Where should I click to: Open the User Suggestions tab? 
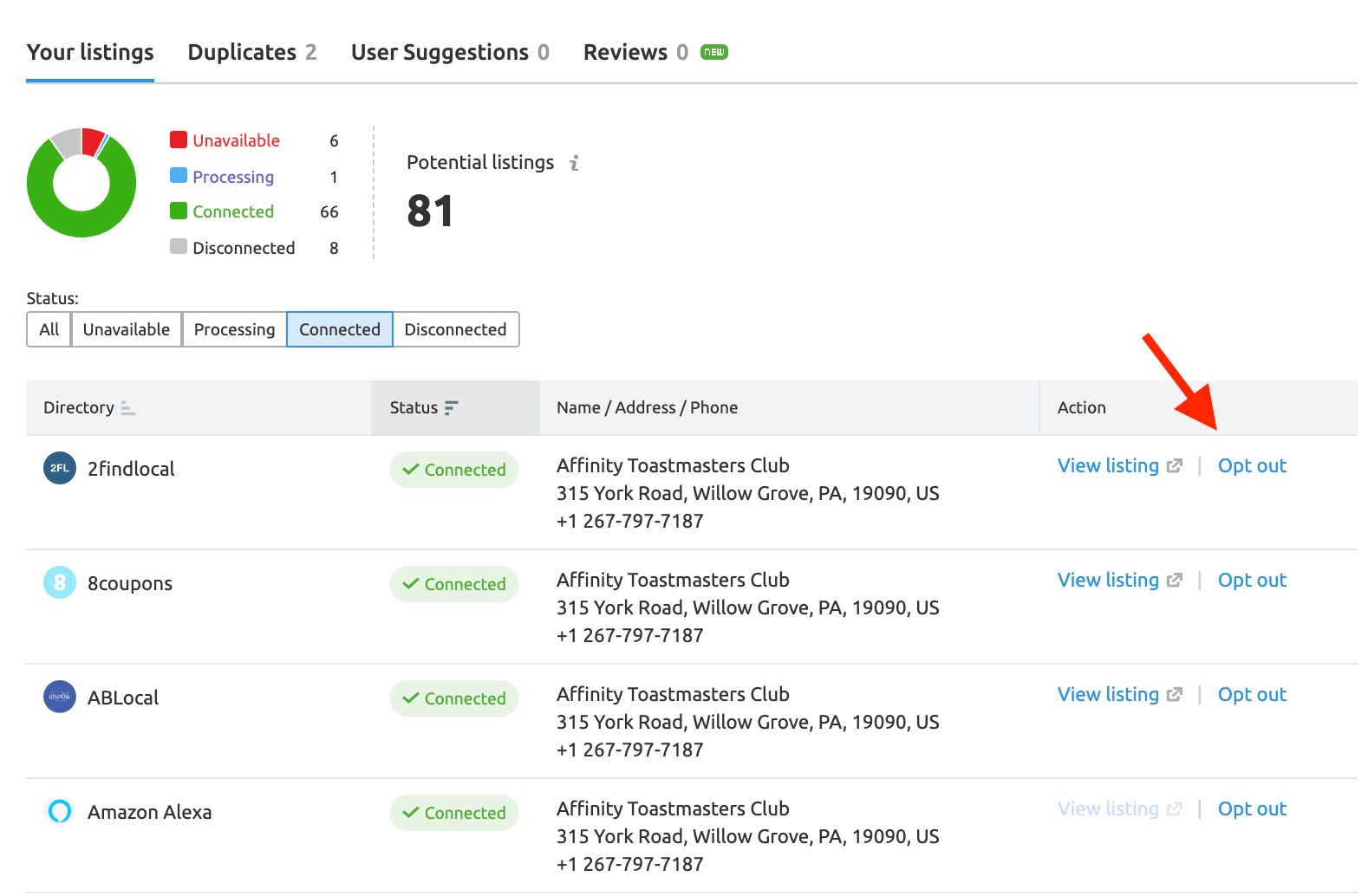point(450,53)
